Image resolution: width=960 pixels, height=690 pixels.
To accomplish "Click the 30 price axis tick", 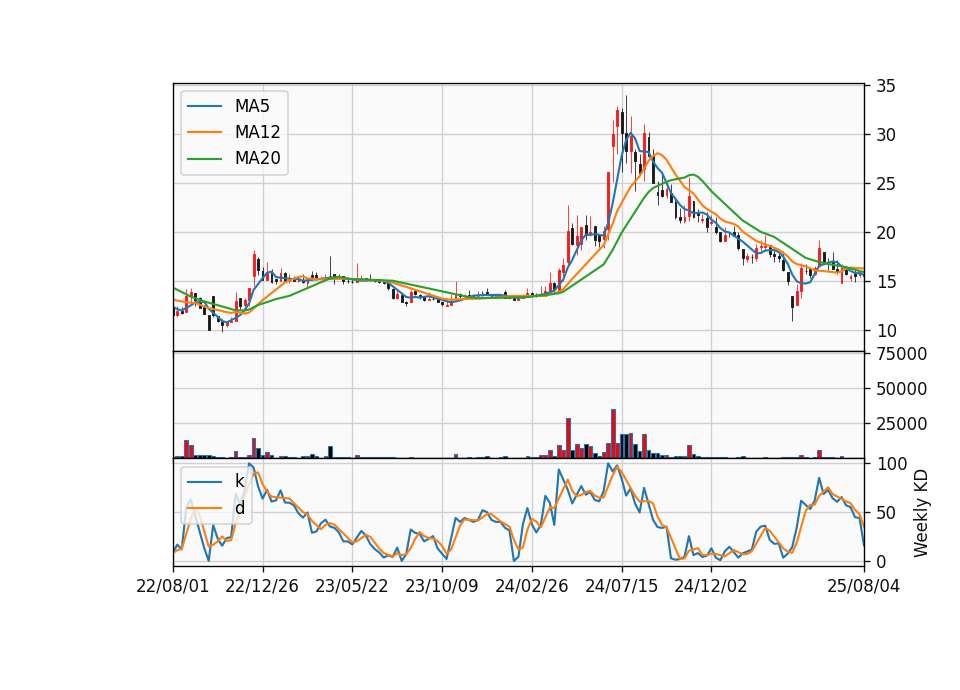I will (886, 135).
